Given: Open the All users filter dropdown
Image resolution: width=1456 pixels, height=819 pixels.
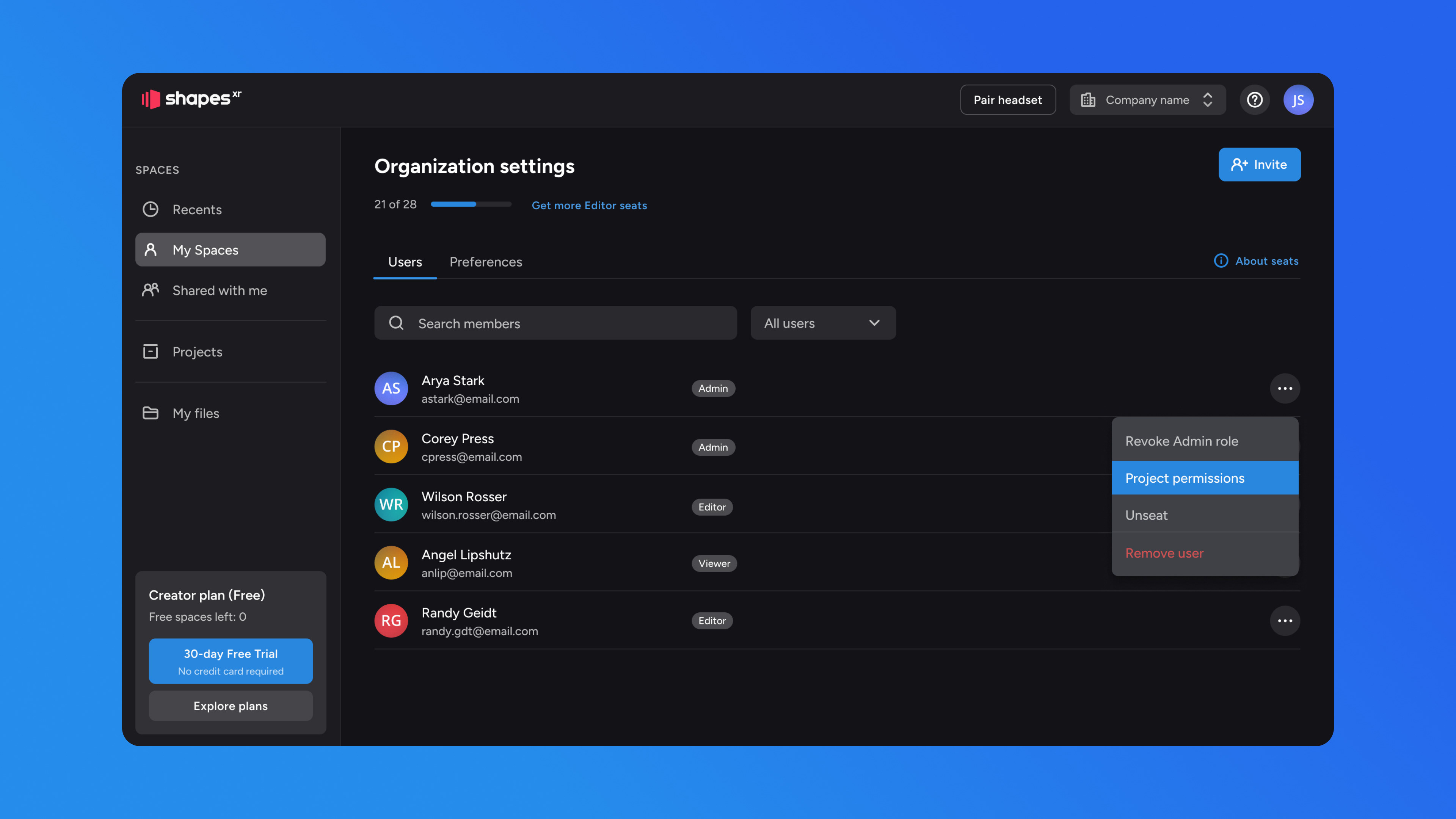Looking at the screenshot, I should coord(823,323).
